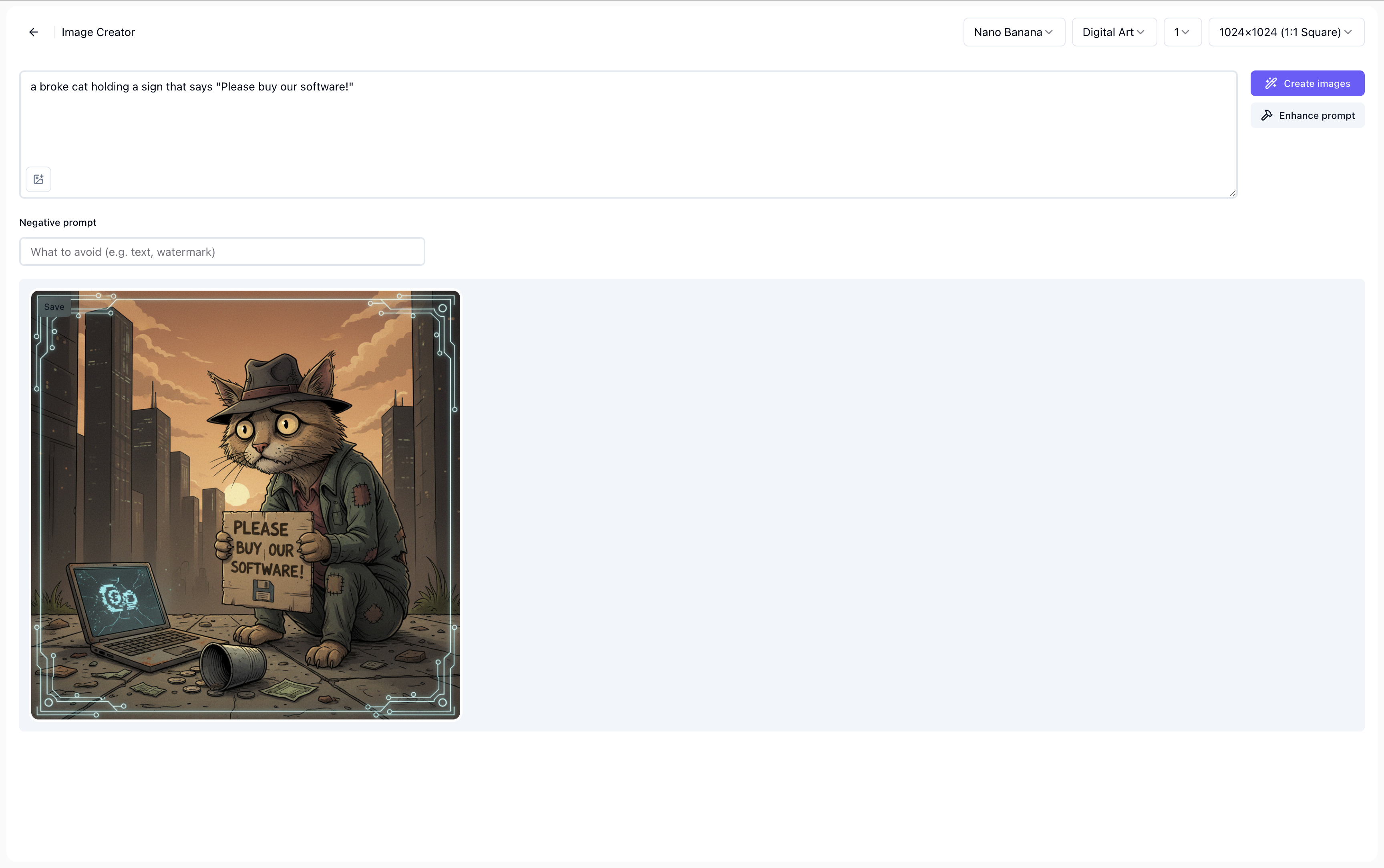Viewport: 1384px width, 868px height.
Task: Open the image count dropdown showing 1
Action: coord(1182,32)
